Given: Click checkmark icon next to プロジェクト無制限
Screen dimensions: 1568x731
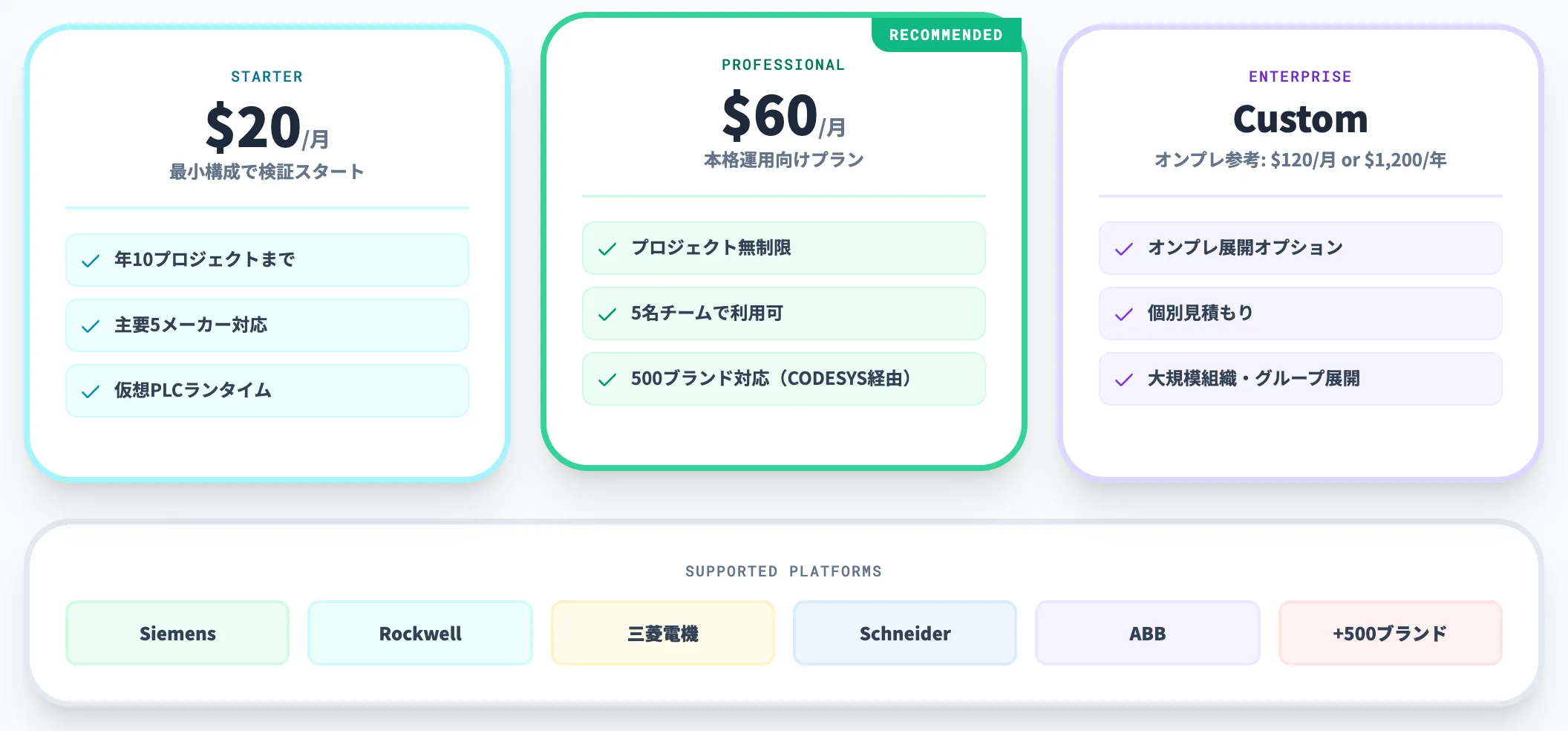Looking at the screenshot, I should pos(607,249).
